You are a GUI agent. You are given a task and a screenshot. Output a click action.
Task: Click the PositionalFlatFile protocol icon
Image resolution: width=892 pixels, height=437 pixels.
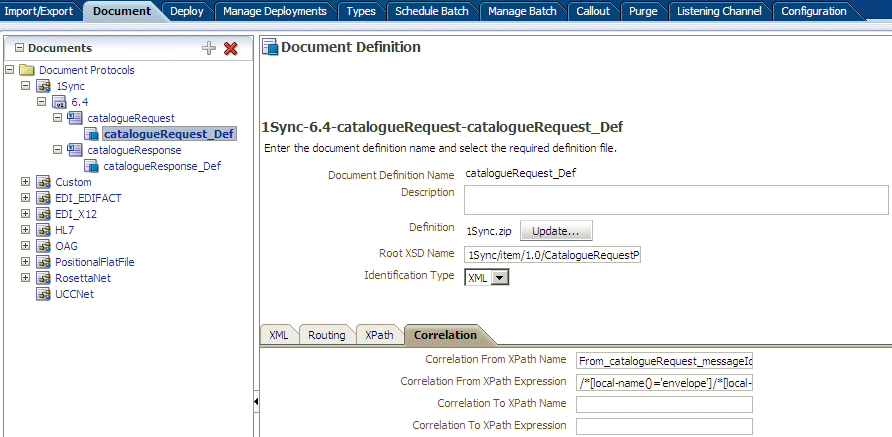tap(43, 262)
